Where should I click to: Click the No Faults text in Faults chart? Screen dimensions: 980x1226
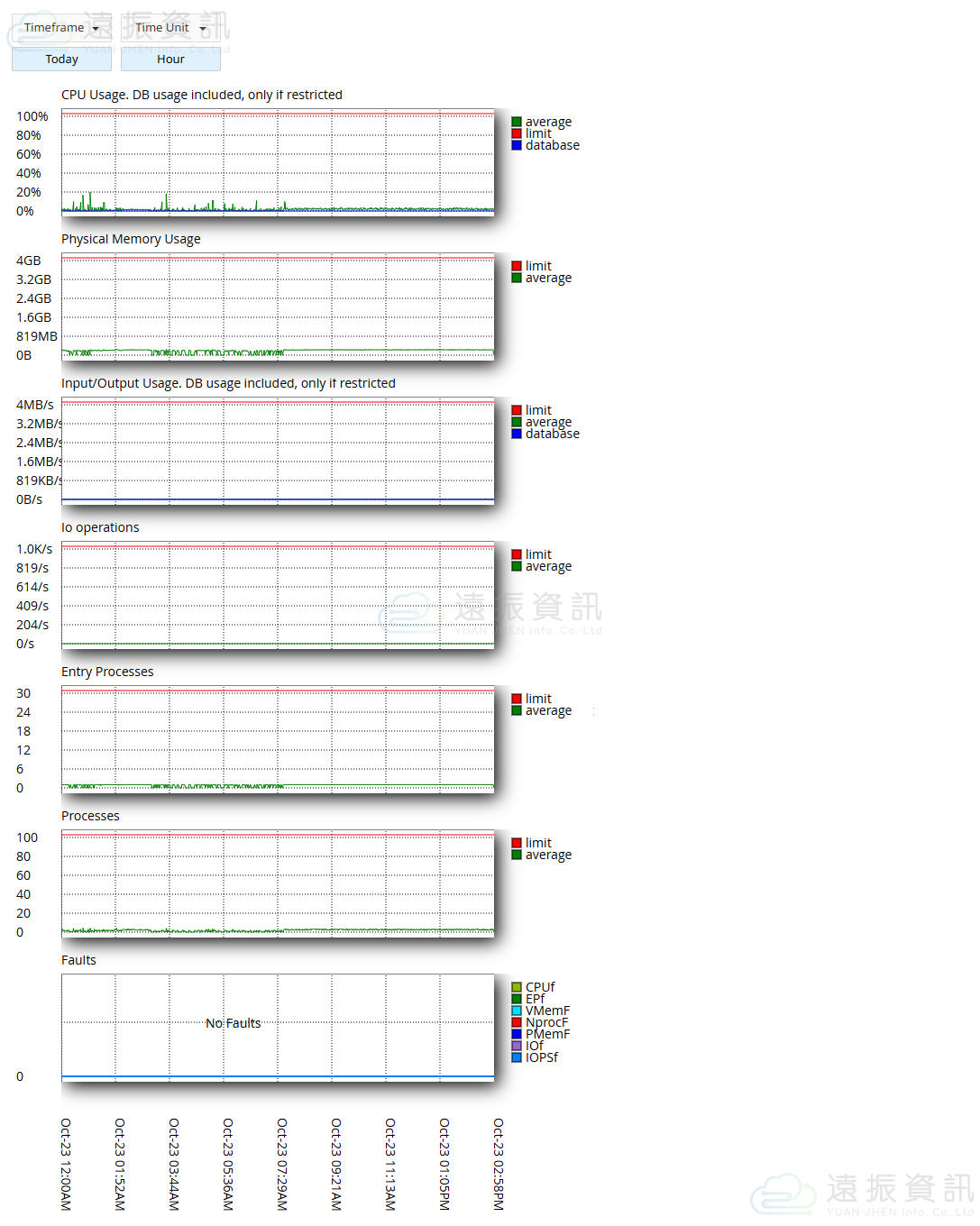point(233,1023)
